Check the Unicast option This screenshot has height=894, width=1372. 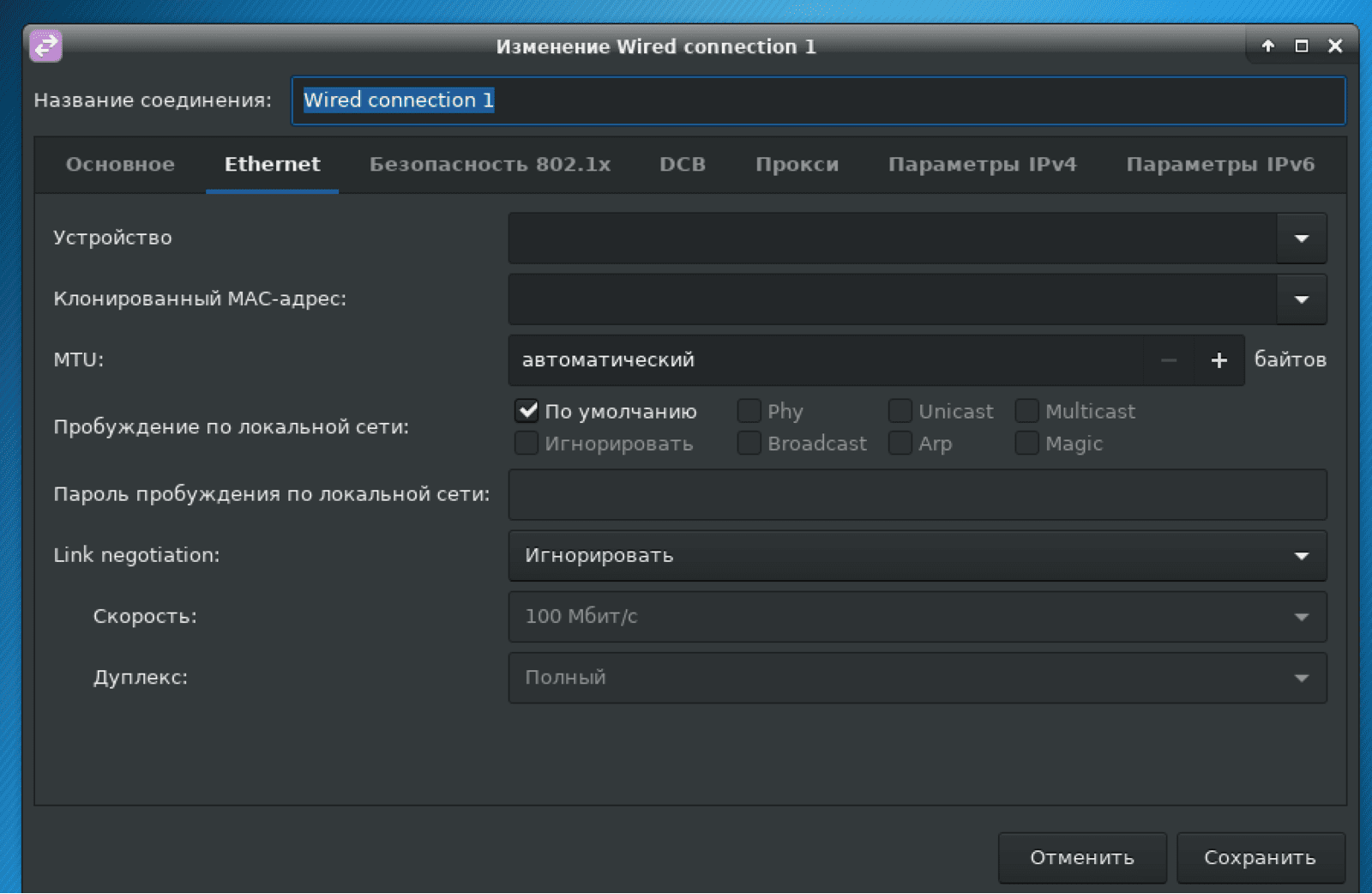coord(900,411)
